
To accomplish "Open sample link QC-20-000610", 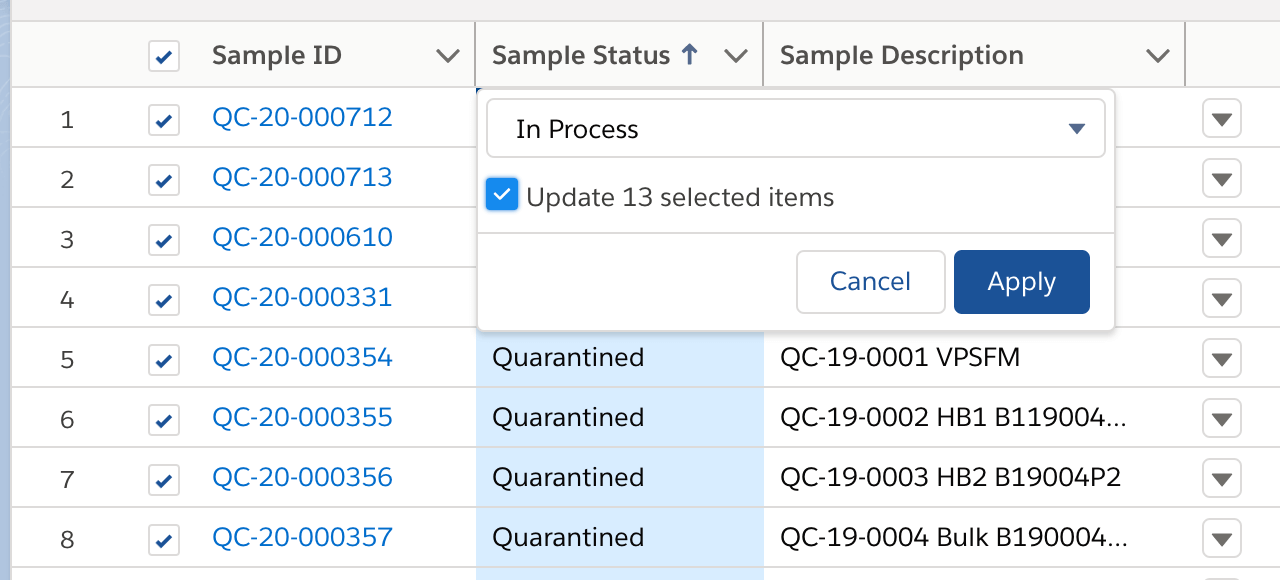I will (302, 238).
